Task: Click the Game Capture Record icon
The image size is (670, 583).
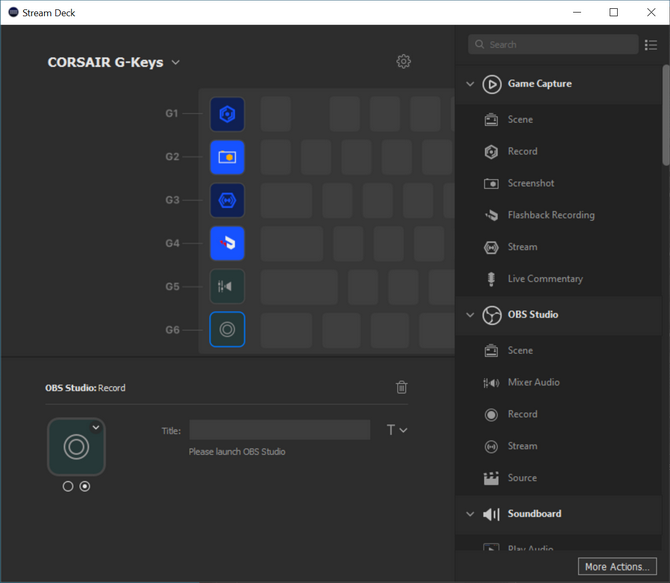Action: (x=491, y=152)
